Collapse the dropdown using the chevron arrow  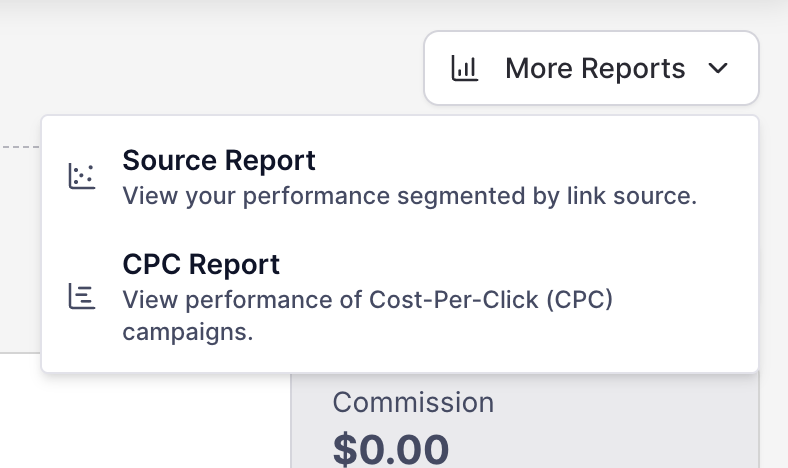click(x=718, y=68)
